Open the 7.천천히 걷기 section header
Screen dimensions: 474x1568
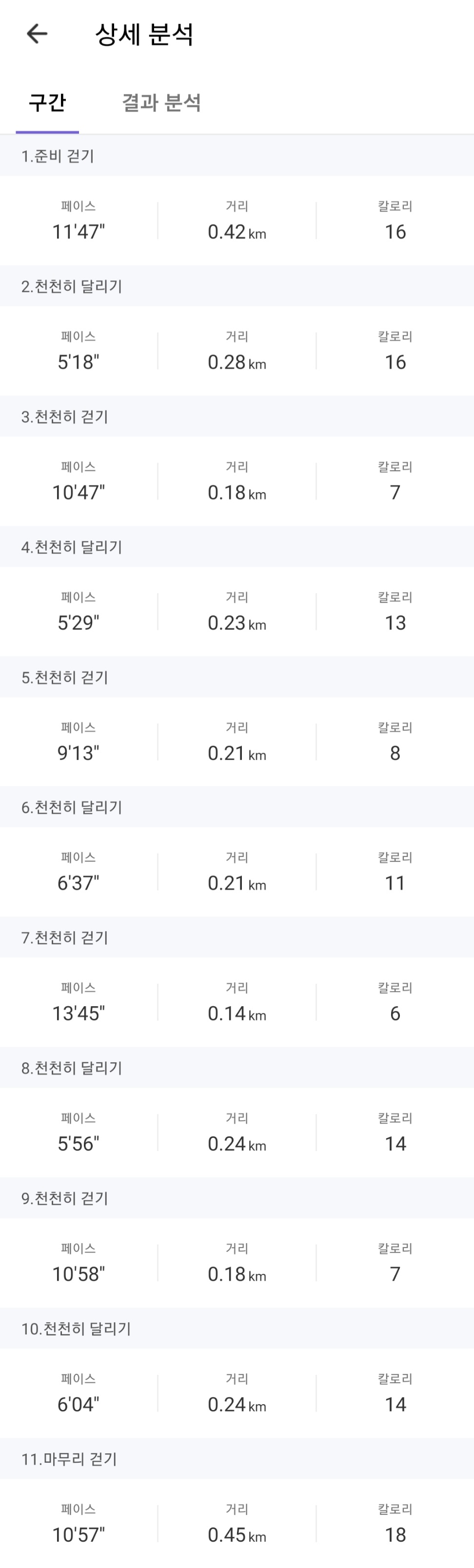237,937
